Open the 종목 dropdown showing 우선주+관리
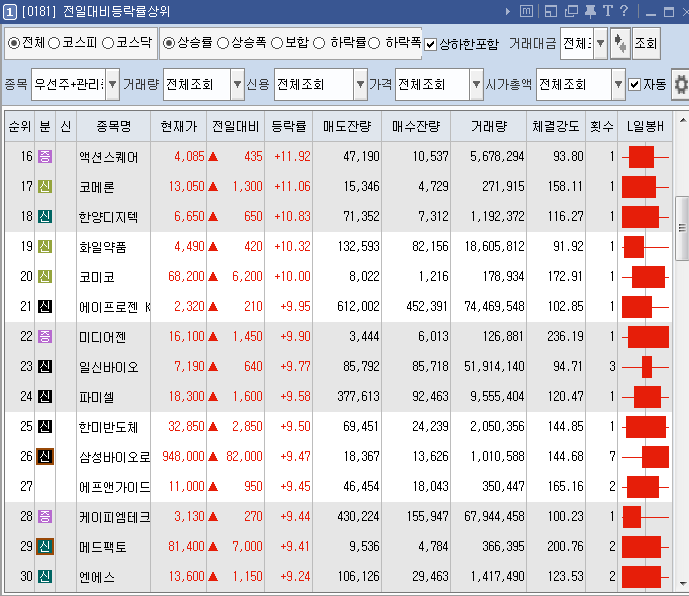 tap(112, 84)
